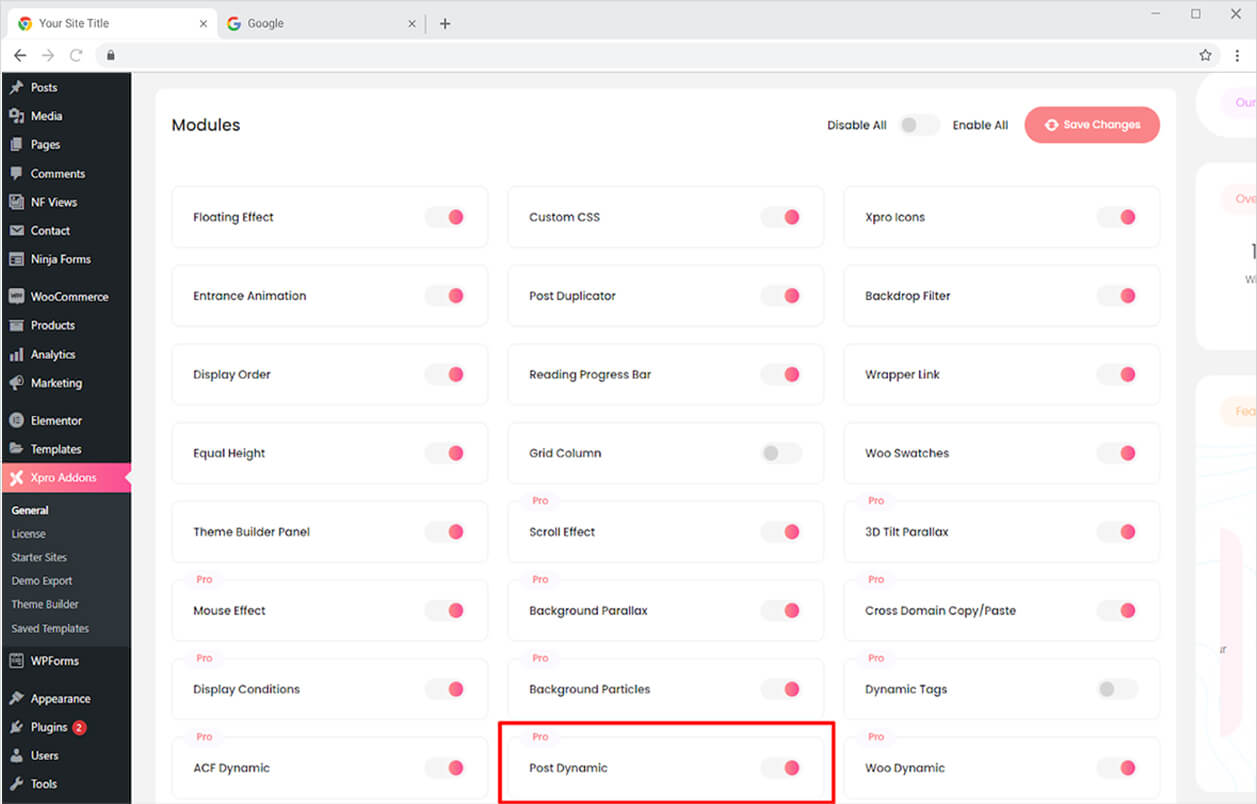Disable the Wrapper Link toggle
The width and height of the screenshot is (1257, 804).
point(1117,374)
